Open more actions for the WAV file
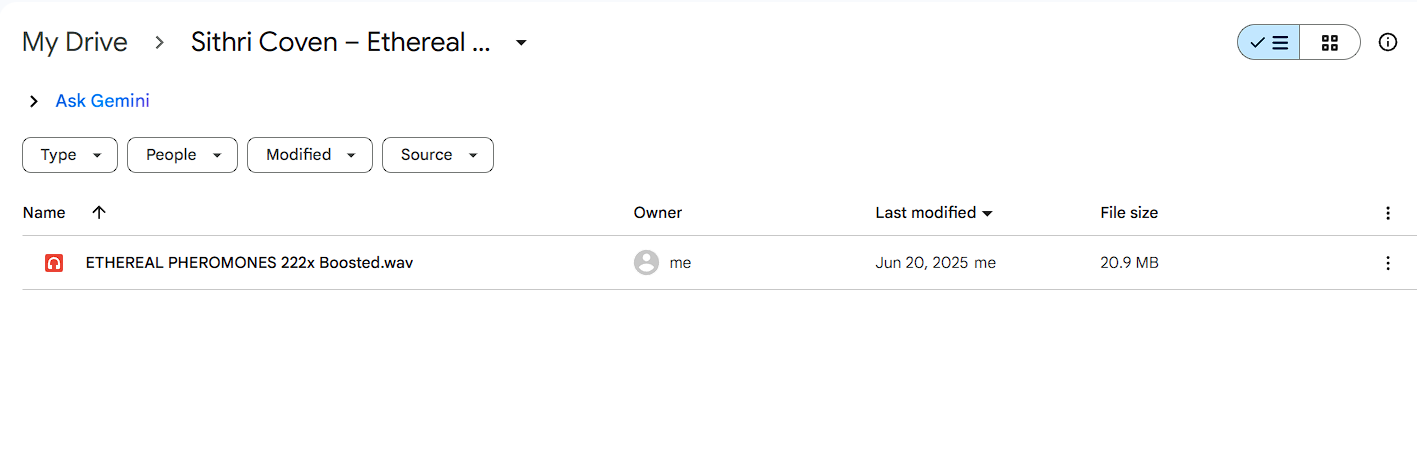 (x=1387, y=263)
